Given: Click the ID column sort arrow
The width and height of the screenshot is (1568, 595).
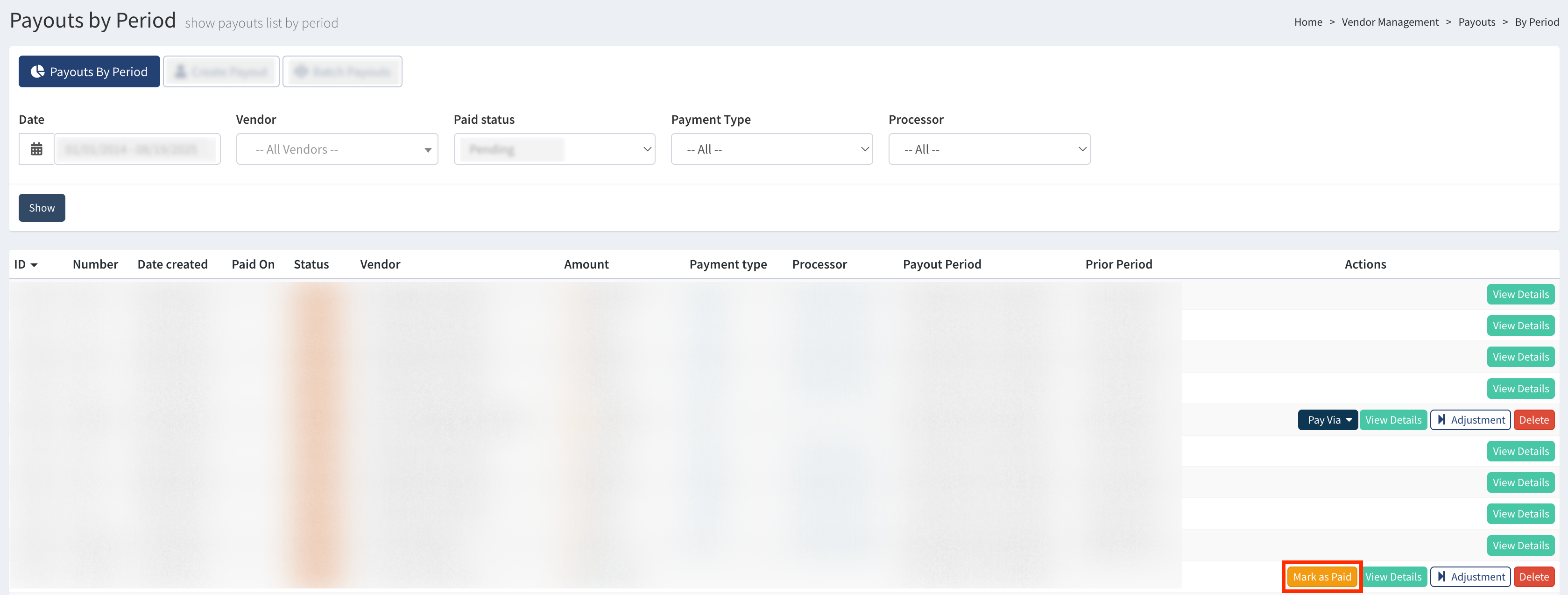Looking at the screenshot, I should click(x=34, y=265).
